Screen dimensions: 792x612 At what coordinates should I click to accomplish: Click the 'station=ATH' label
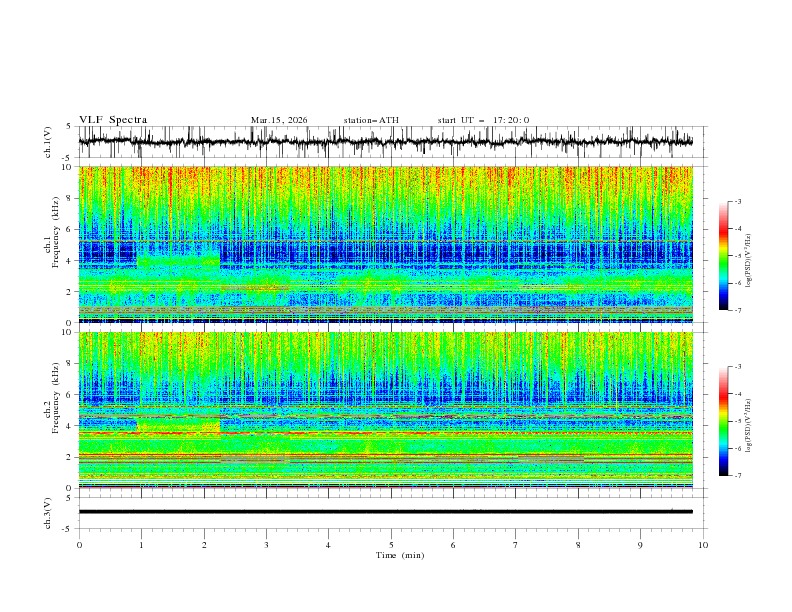click(371, 120)
